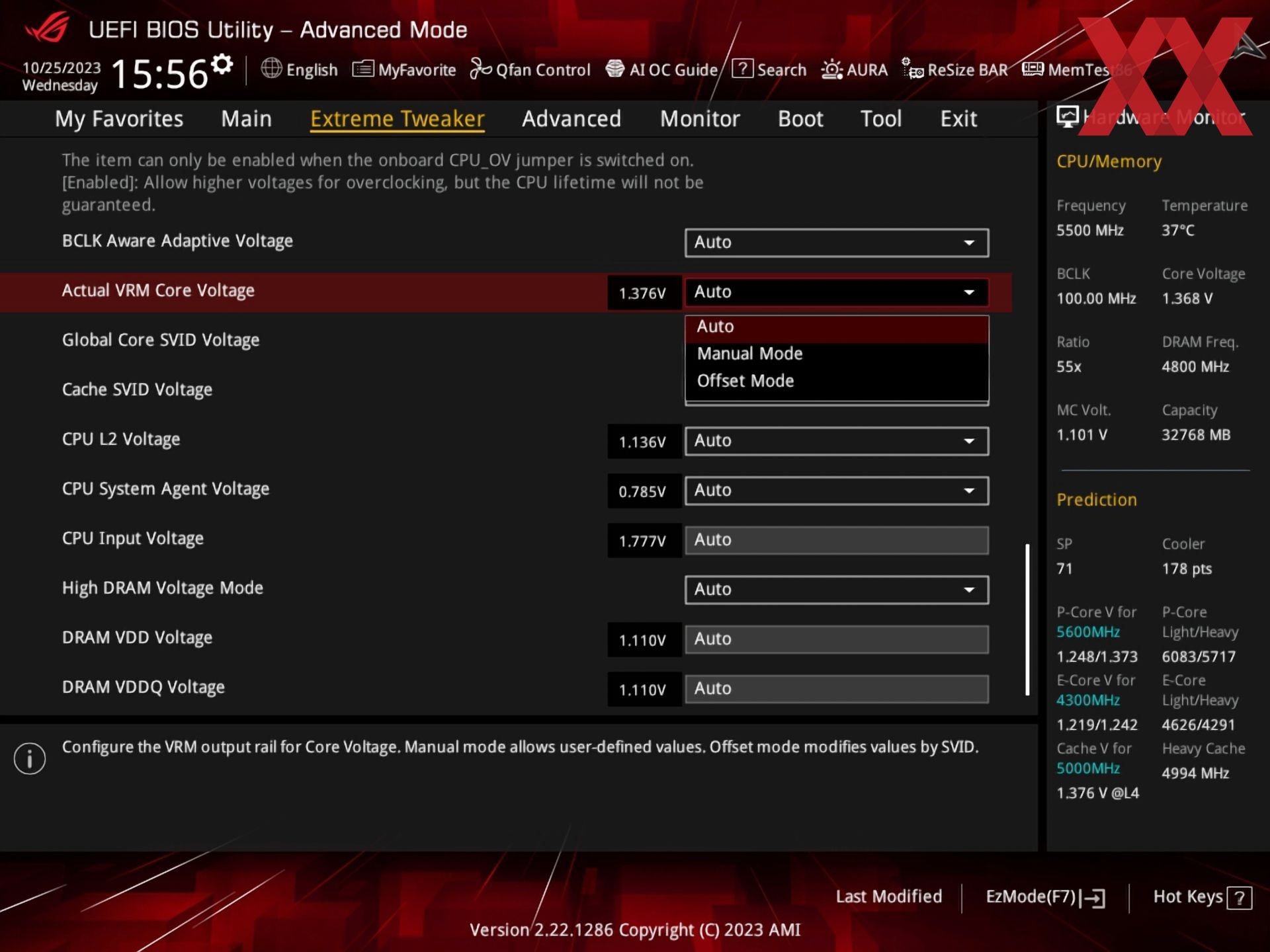The width and height of the screenshot is (1270, 952).
Task: Click the Hot Keys question mark icon
Action: pyautogui.click(x=1239, y=898)
